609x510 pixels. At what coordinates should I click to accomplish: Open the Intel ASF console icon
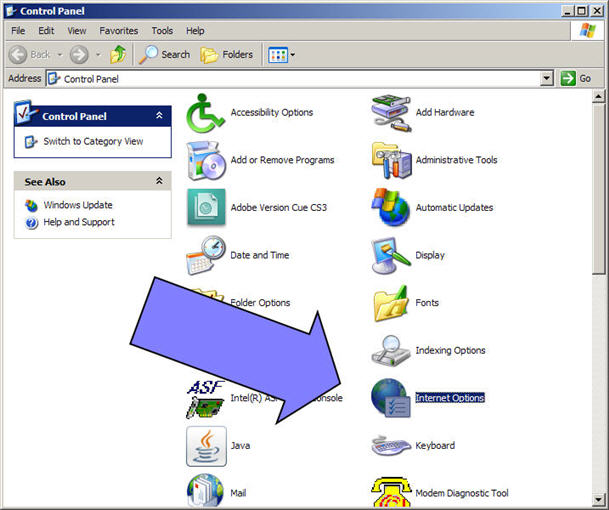coord(205,399)
